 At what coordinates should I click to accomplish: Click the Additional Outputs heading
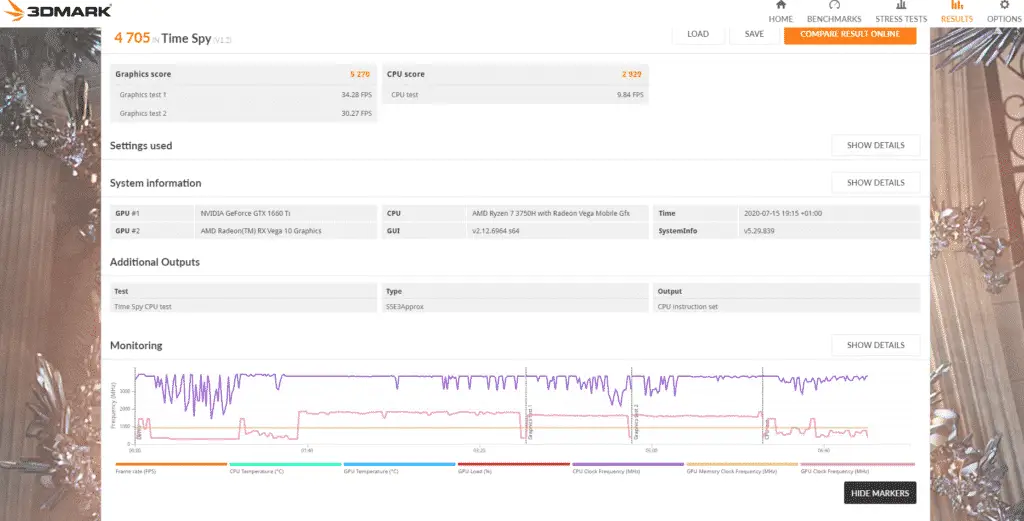[x=155, y=262]
